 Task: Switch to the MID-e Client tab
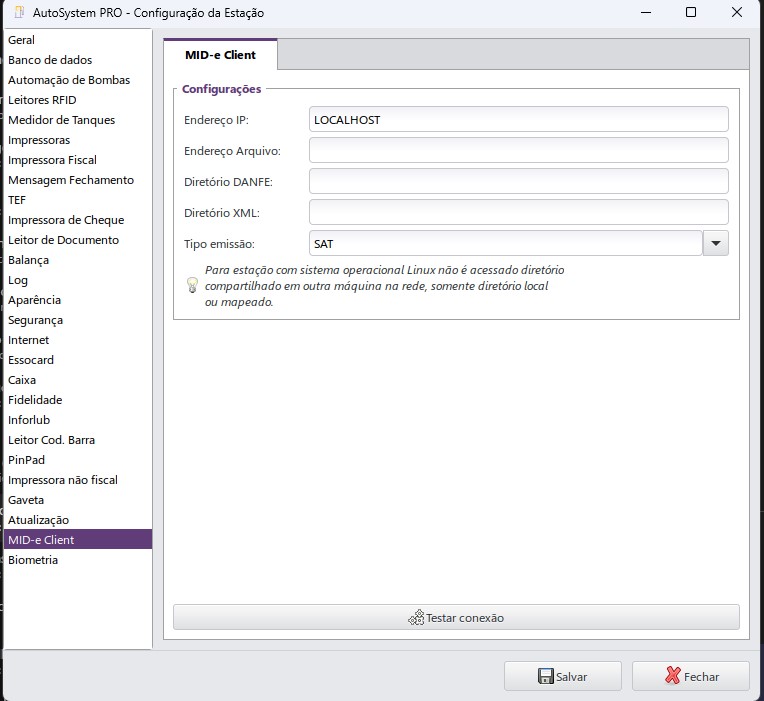(220, 55)
